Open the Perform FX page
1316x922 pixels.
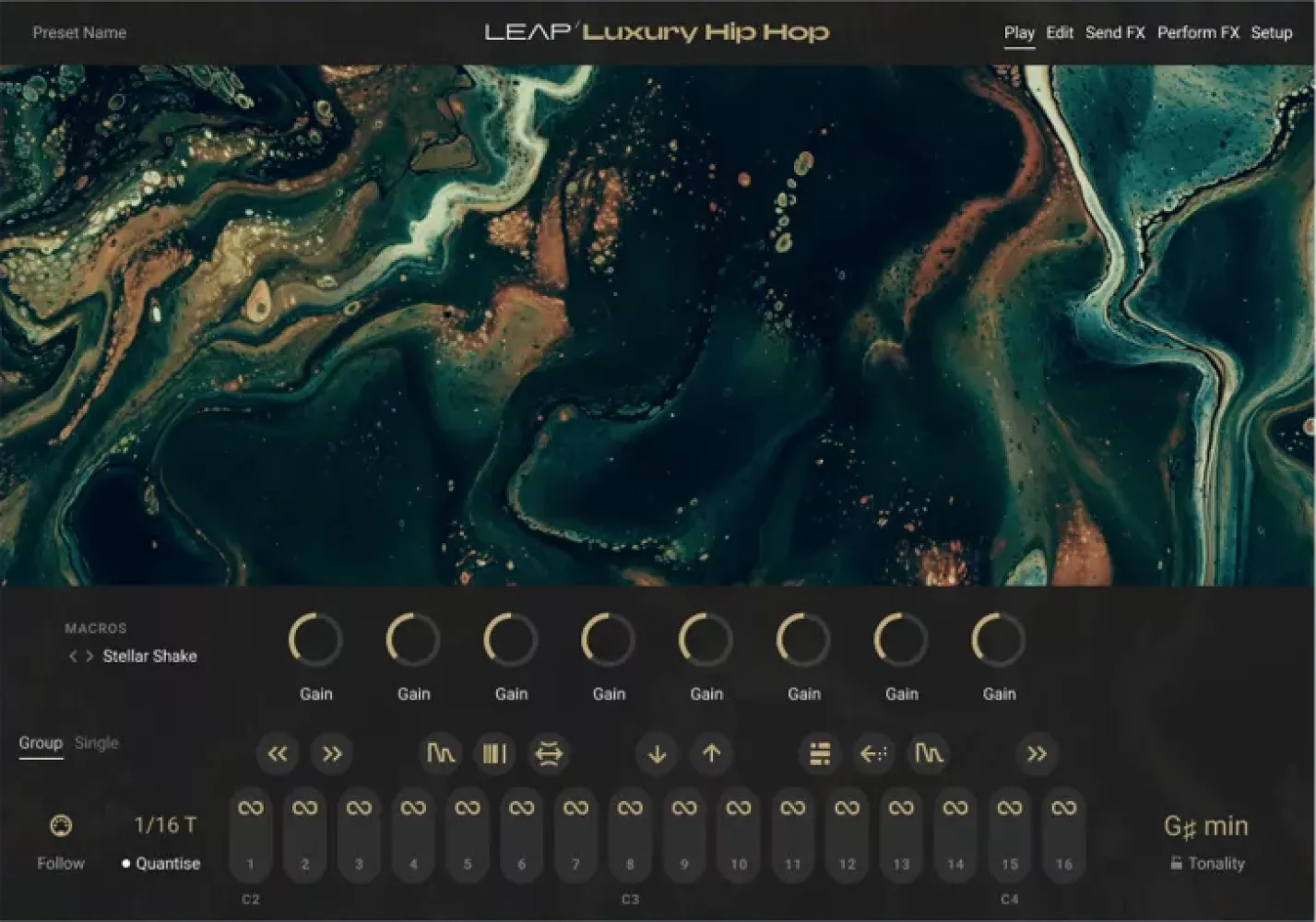click(x=1197, y=32)
